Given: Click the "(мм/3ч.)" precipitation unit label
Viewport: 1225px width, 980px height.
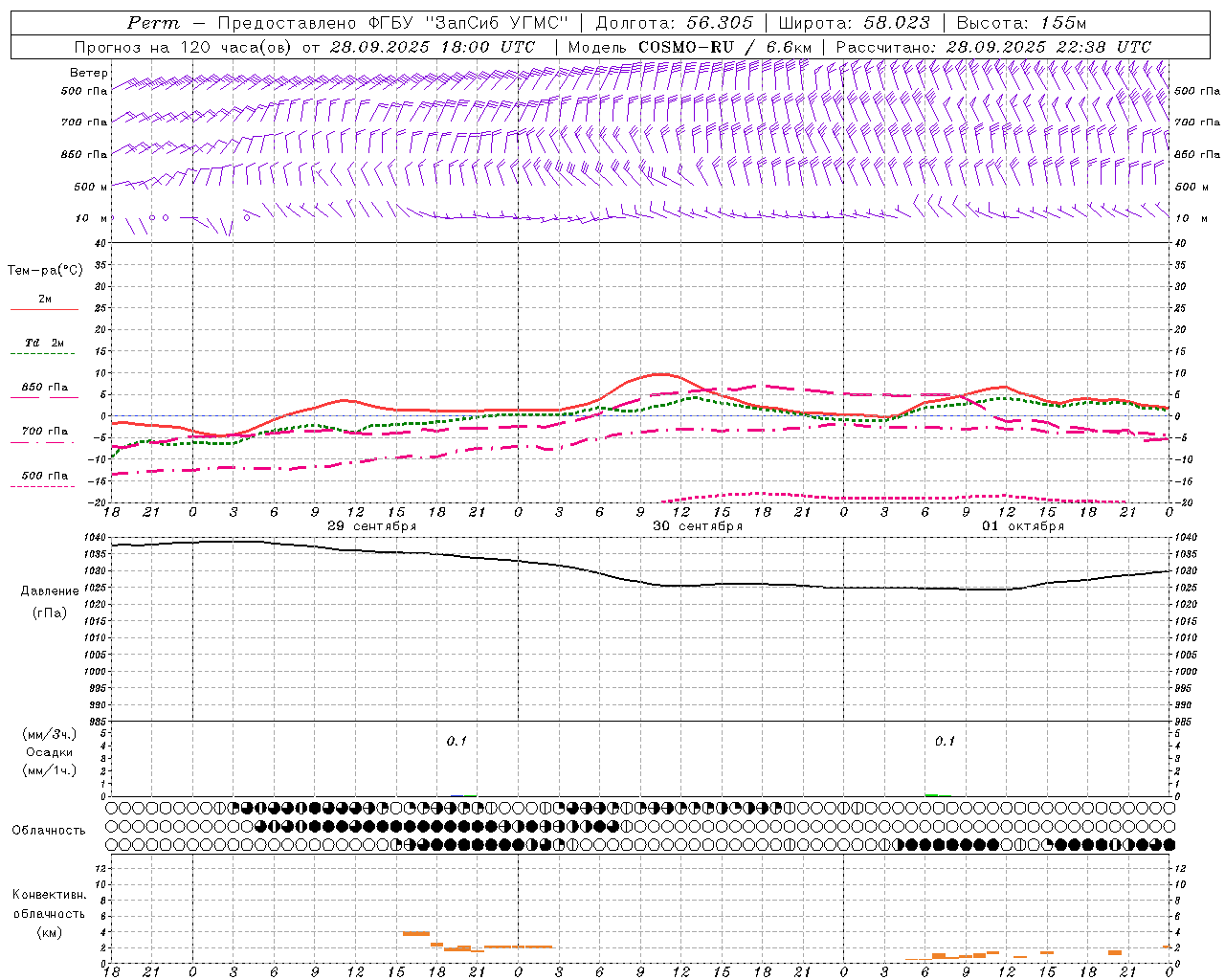Looking at the screenshot, I should tap(50, 734).
